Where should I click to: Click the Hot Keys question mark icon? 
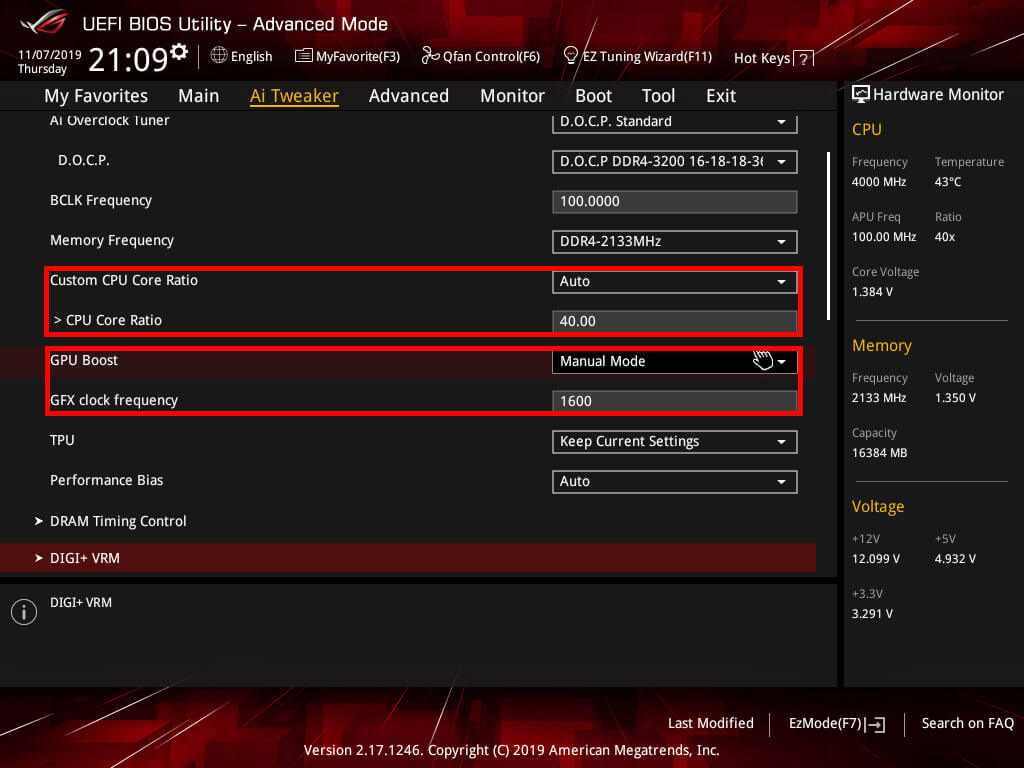point(803,59)
